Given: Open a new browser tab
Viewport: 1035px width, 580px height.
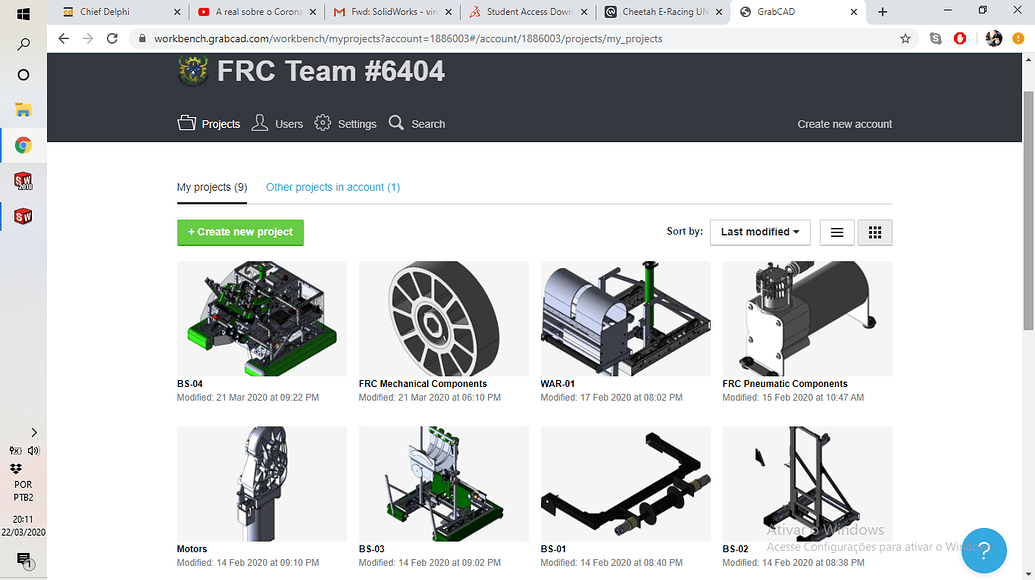Looking at the screenshot, I should 883,12.
